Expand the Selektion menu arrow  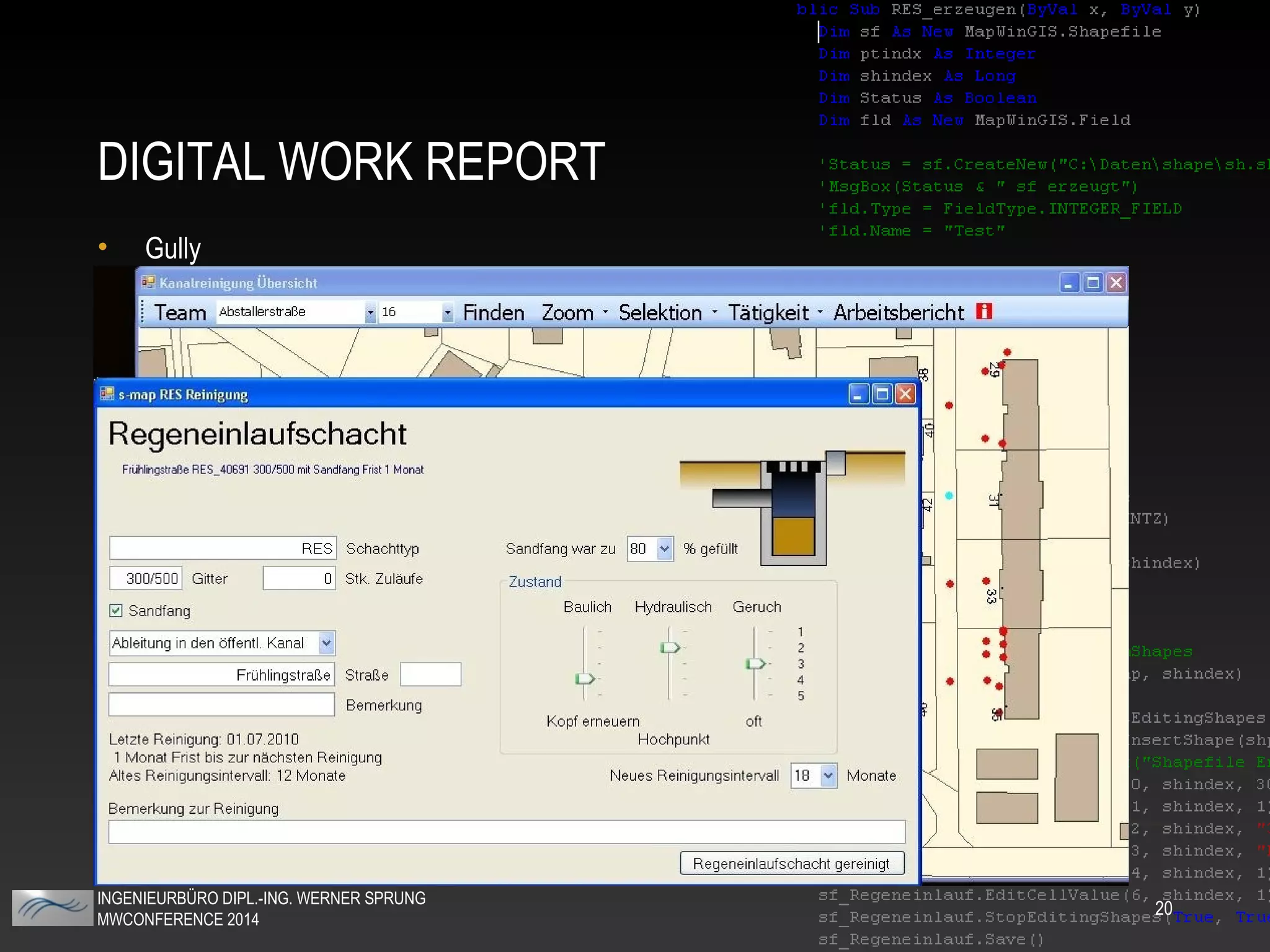(714, 312)
